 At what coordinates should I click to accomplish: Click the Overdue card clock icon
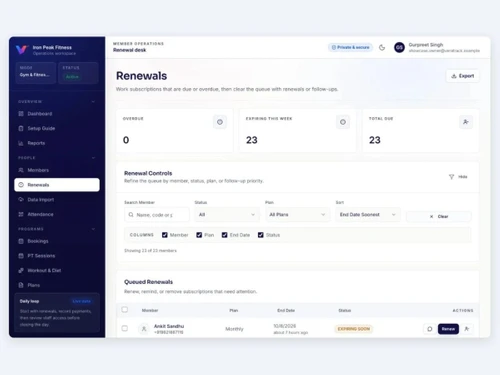[220, 122]
